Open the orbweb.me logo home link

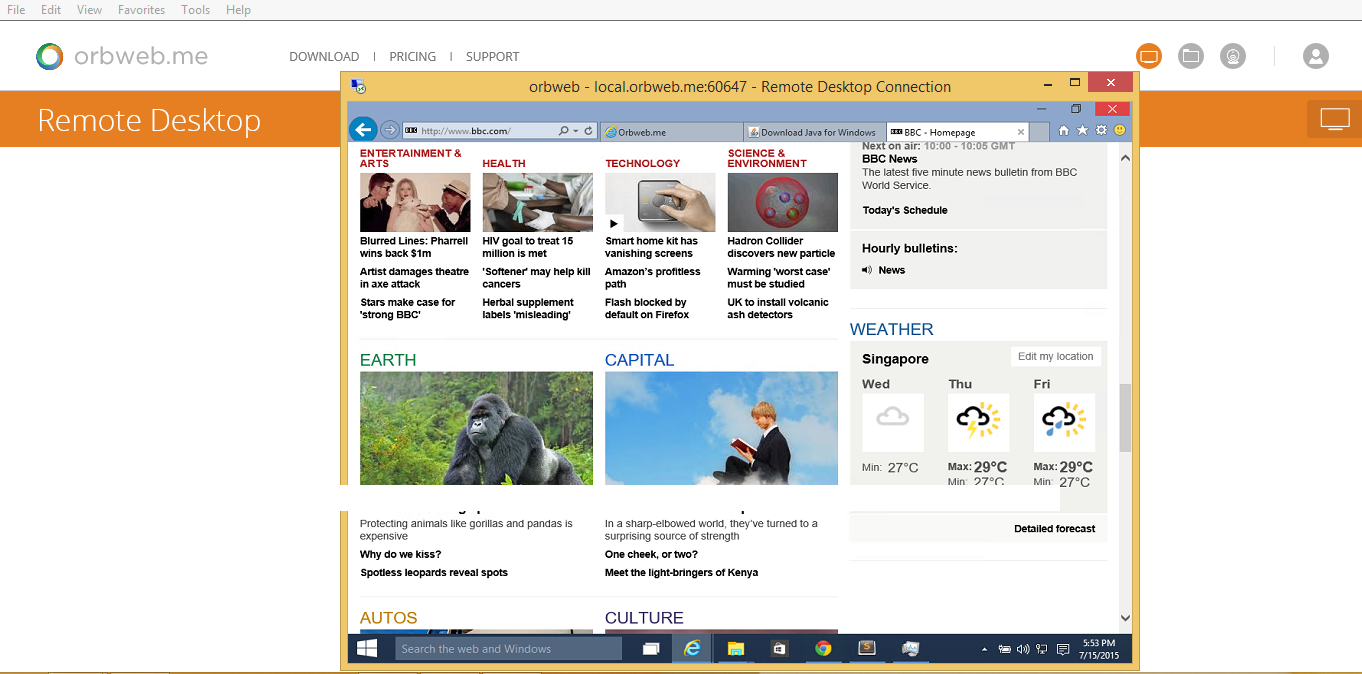122,57
